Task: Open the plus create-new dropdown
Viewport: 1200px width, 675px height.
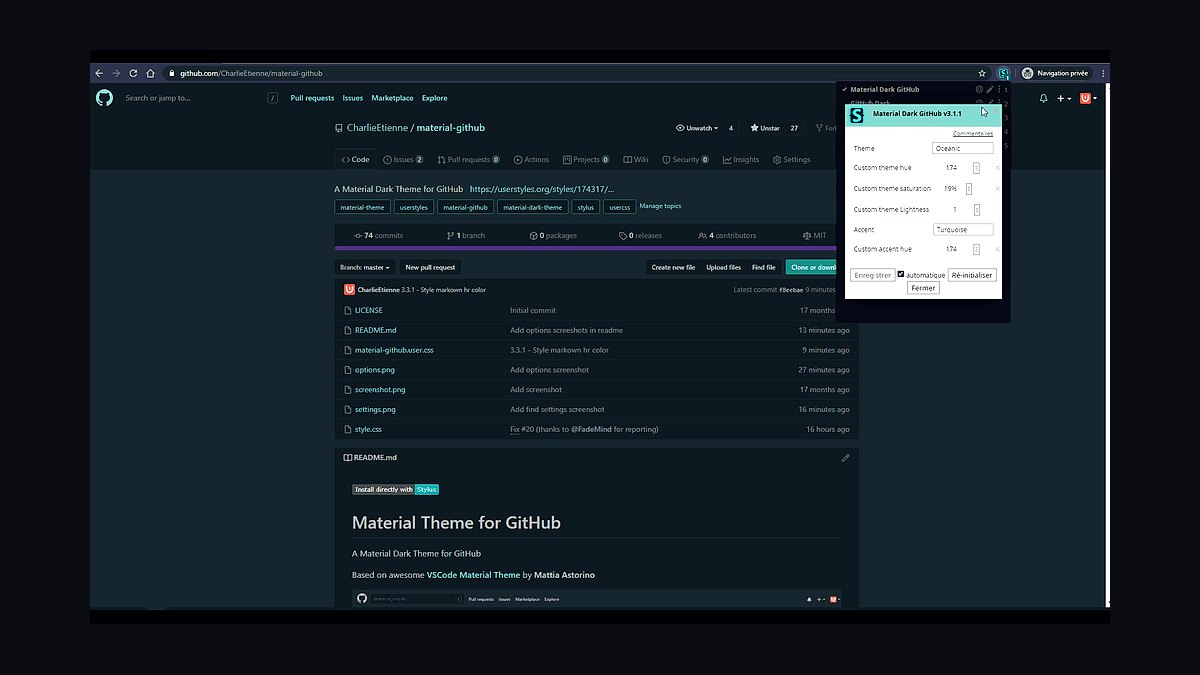Action: point(1063,98)
